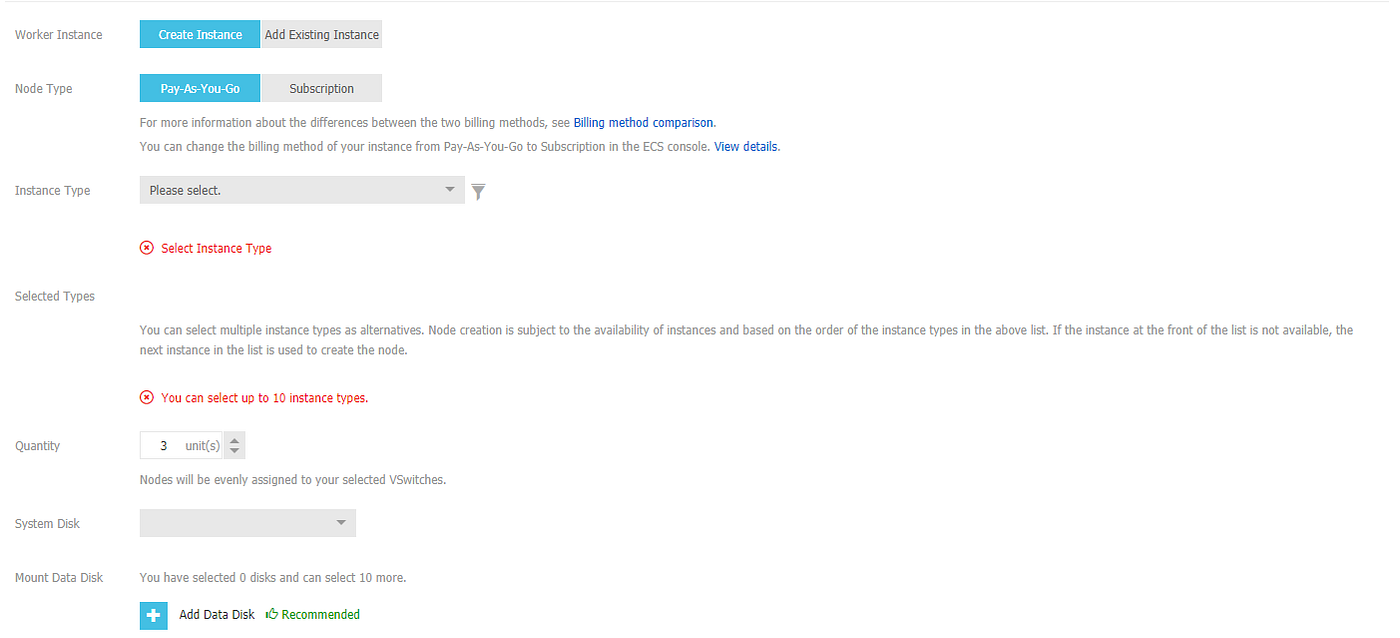Choose Pay-As-You-Go node type

[x=200, y=88]
